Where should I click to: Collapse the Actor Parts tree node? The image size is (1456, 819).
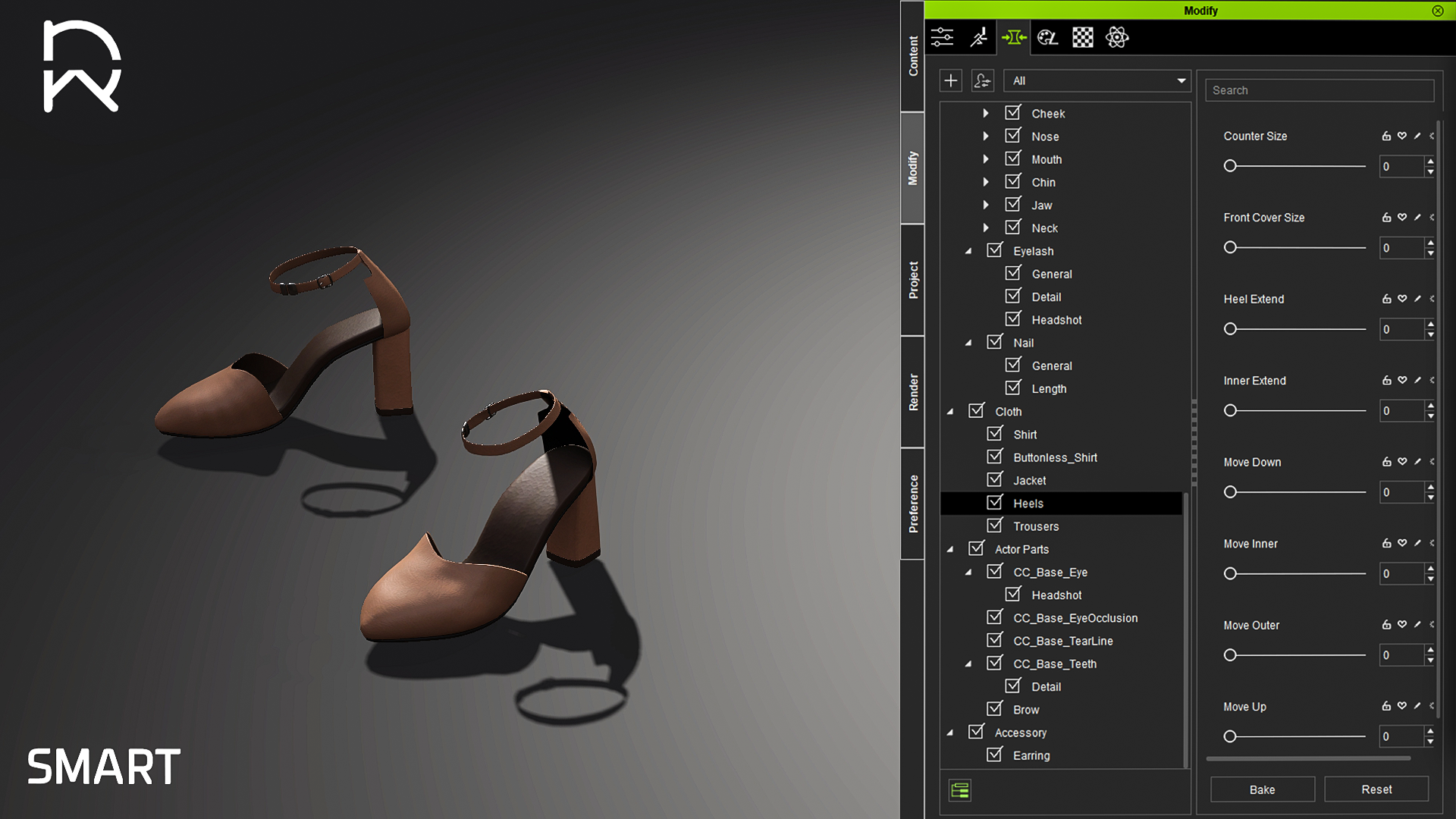pyautogui.click(x=950, y=549)
